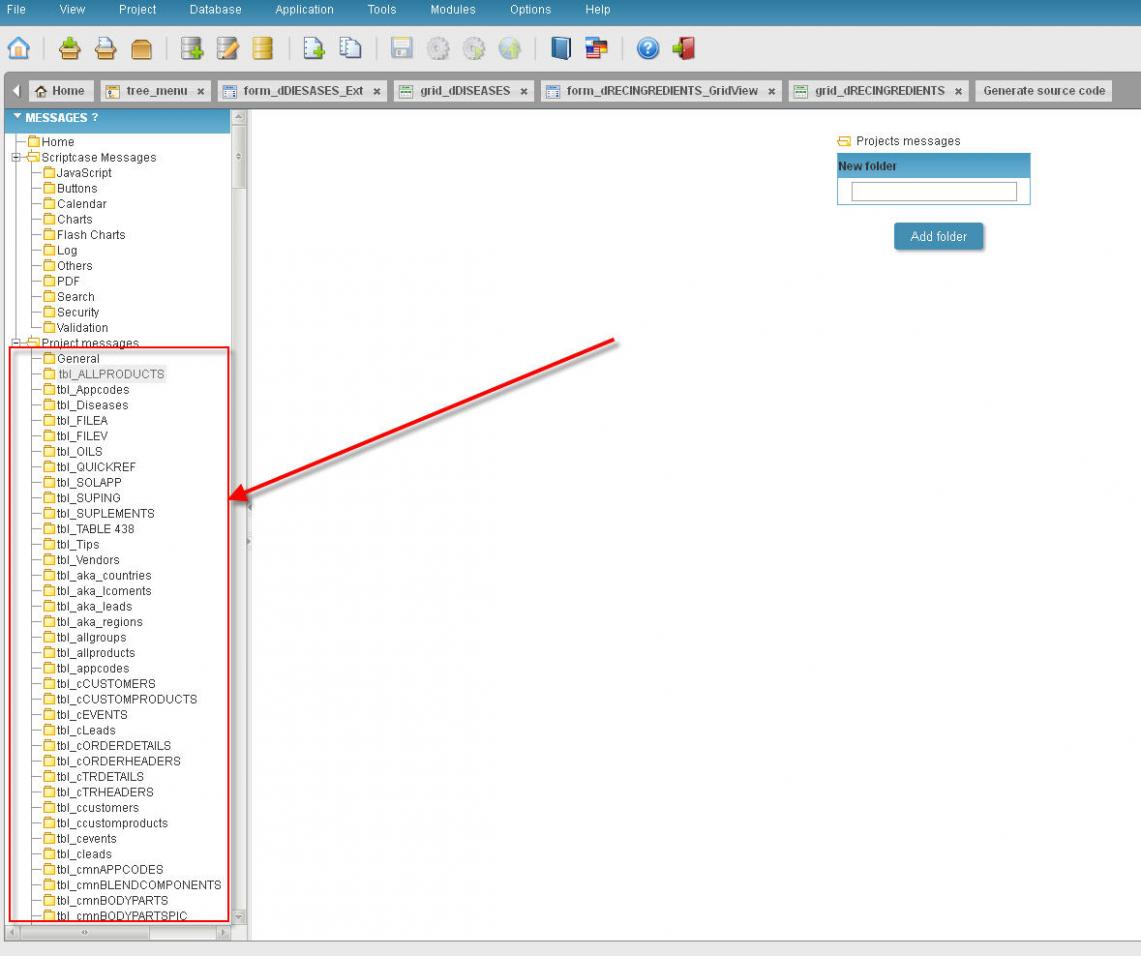The width and height of the screenshot is (1141, 956).
Task: Click the Home house icon in the toolbar
Action: click(x=19, y=48)
